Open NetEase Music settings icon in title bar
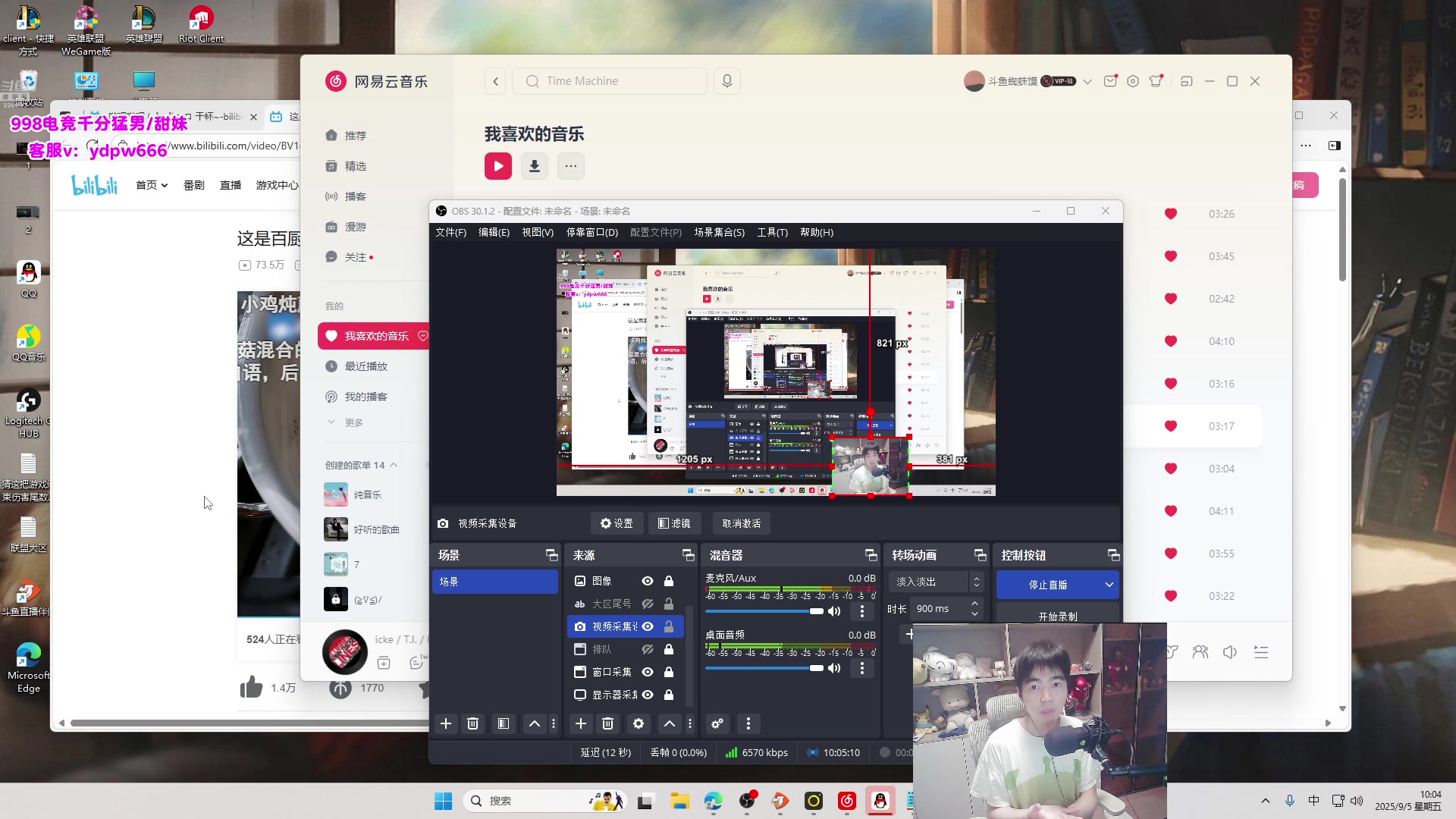This screenshot has width=1456, height=819. coord(1133,81)
